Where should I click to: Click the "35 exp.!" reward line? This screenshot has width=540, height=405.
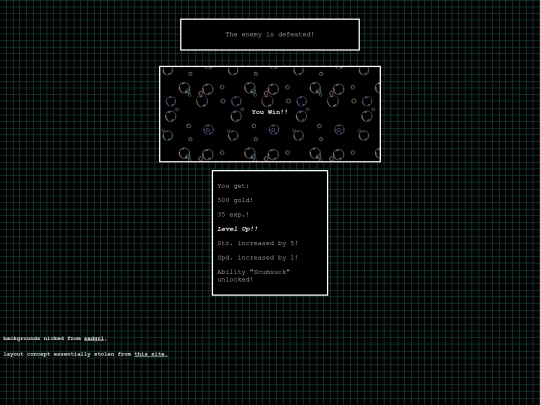[233, 215]
